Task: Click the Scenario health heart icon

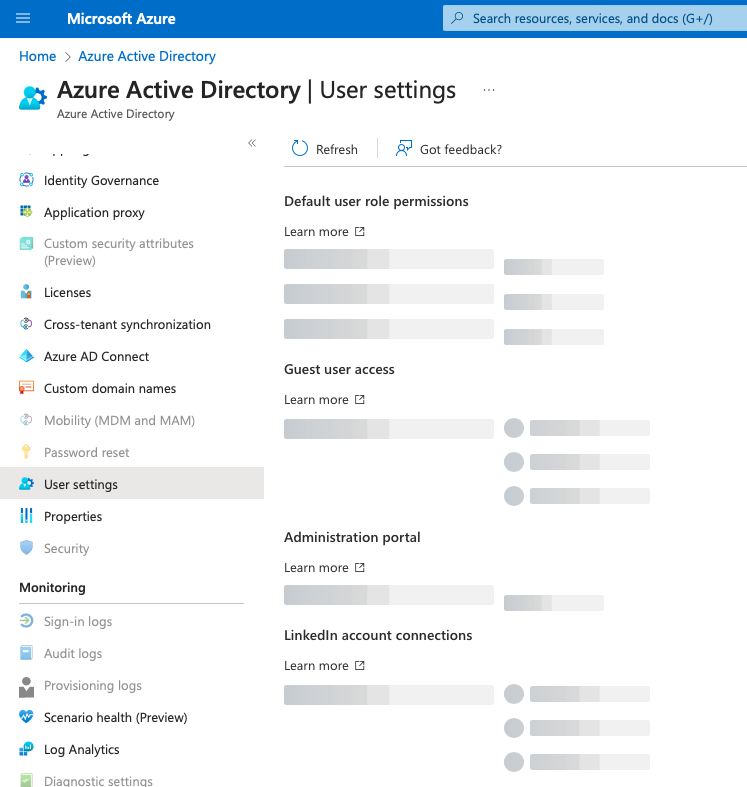Action: pos(26,717)
